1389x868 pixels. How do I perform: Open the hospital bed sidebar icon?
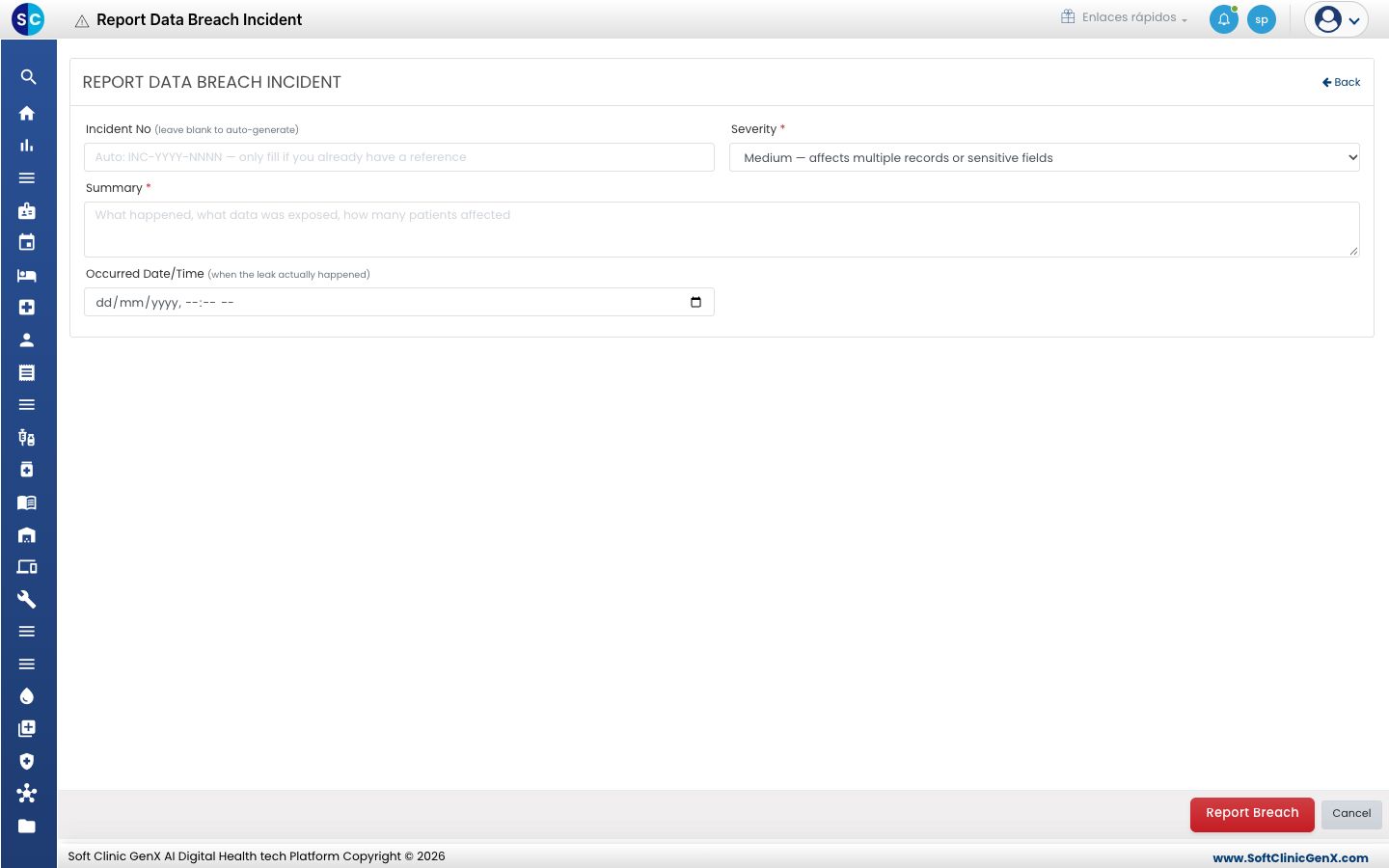[x=27, y=275]
